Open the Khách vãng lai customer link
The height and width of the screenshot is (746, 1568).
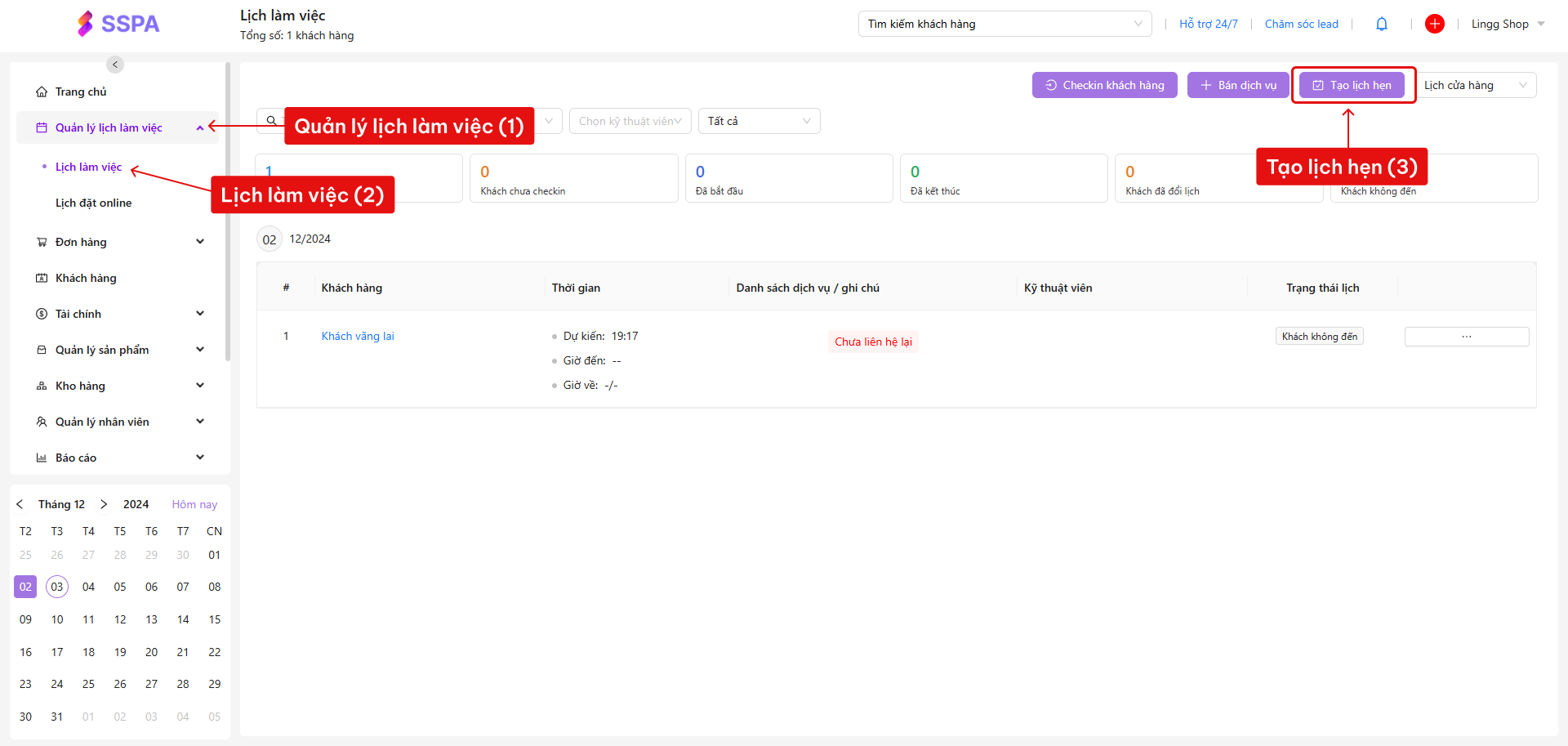pyautogui.click(x=358, y=336)
